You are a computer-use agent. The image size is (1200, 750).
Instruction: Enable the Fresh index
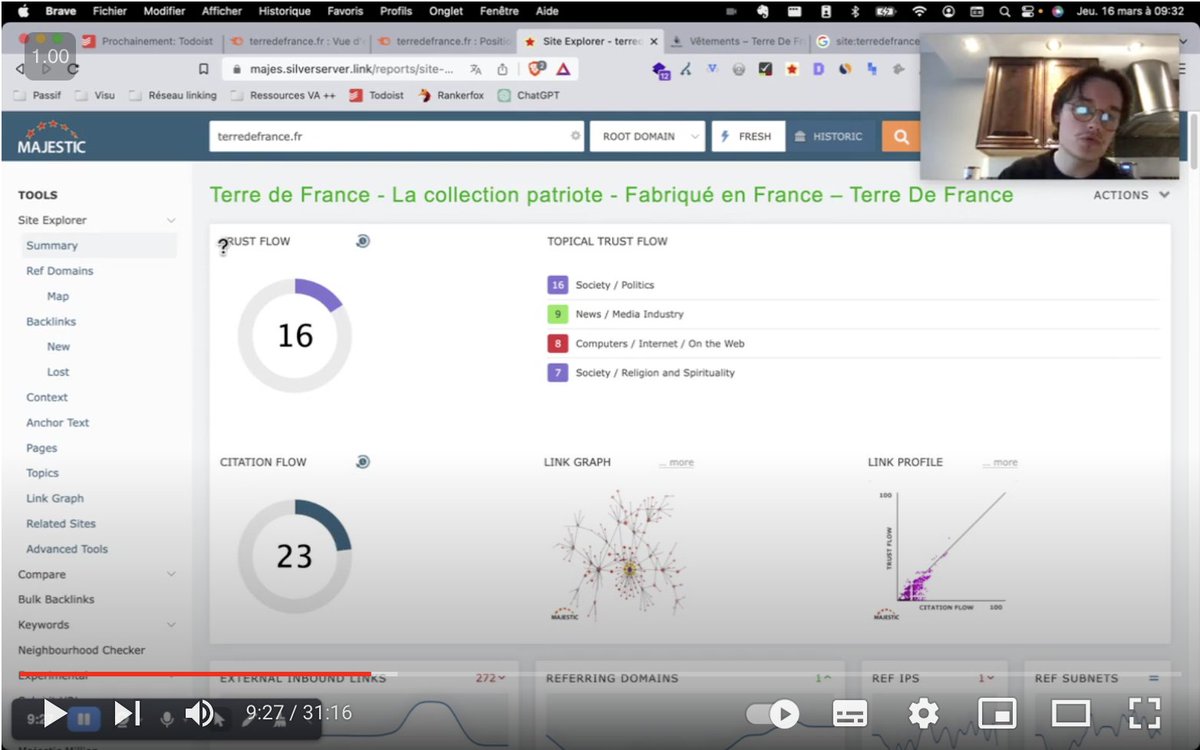click(x=748, y=136)
